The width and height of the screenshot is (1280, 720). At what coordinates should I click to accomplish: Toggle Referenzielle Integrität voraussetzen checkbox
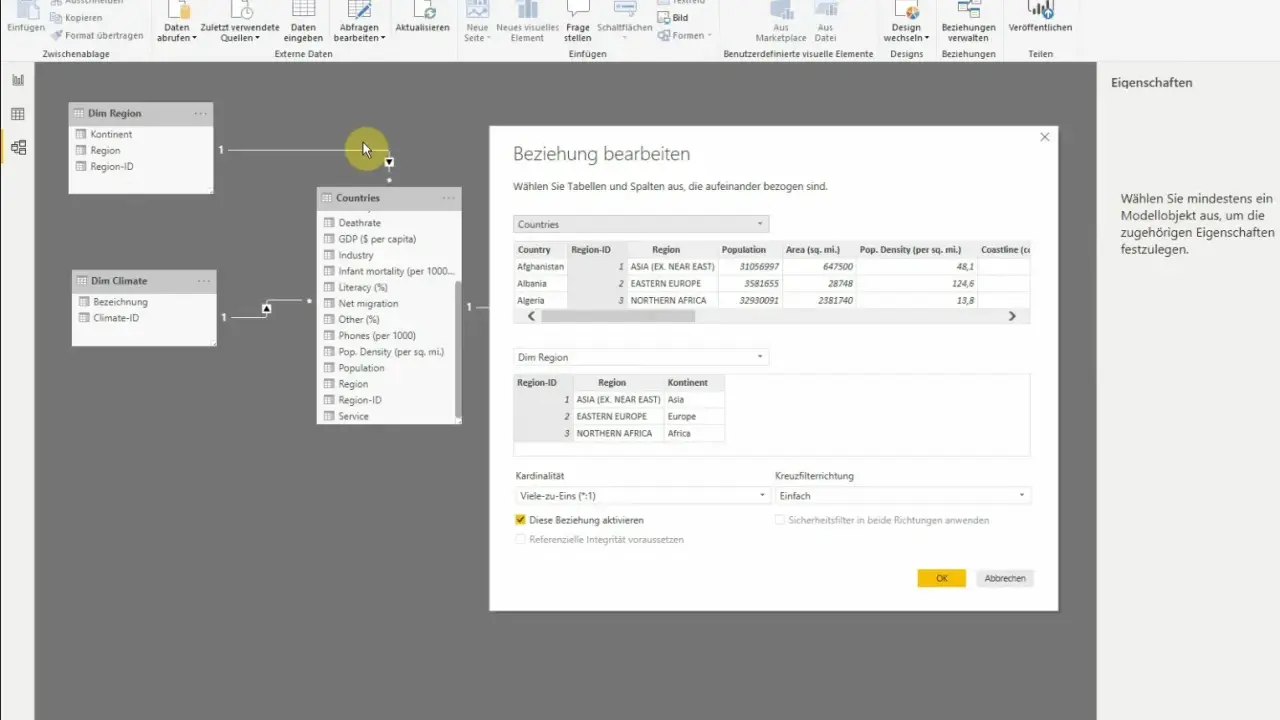520,539
